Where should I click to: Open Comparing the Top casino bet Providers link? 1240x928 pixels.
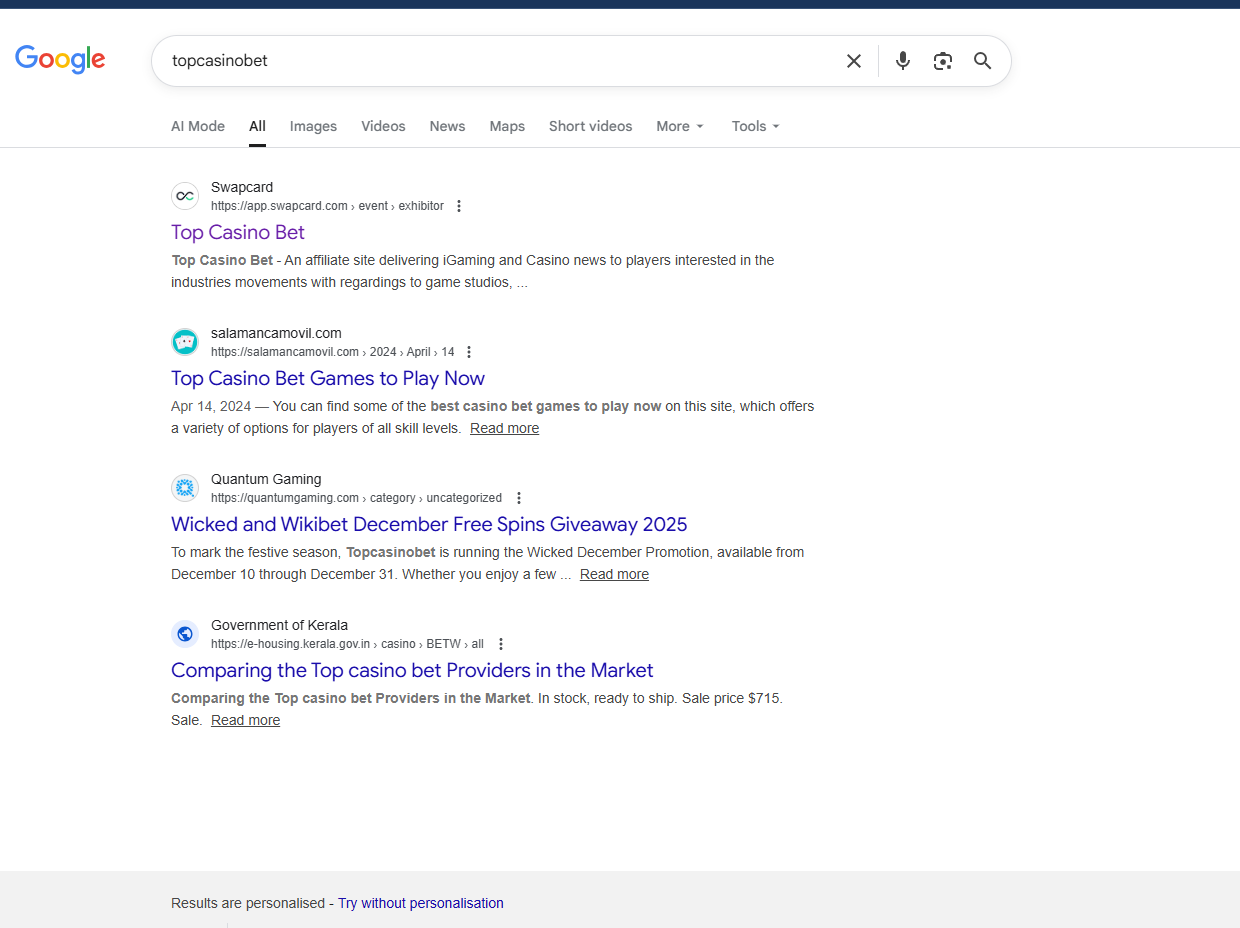[412, 670]
